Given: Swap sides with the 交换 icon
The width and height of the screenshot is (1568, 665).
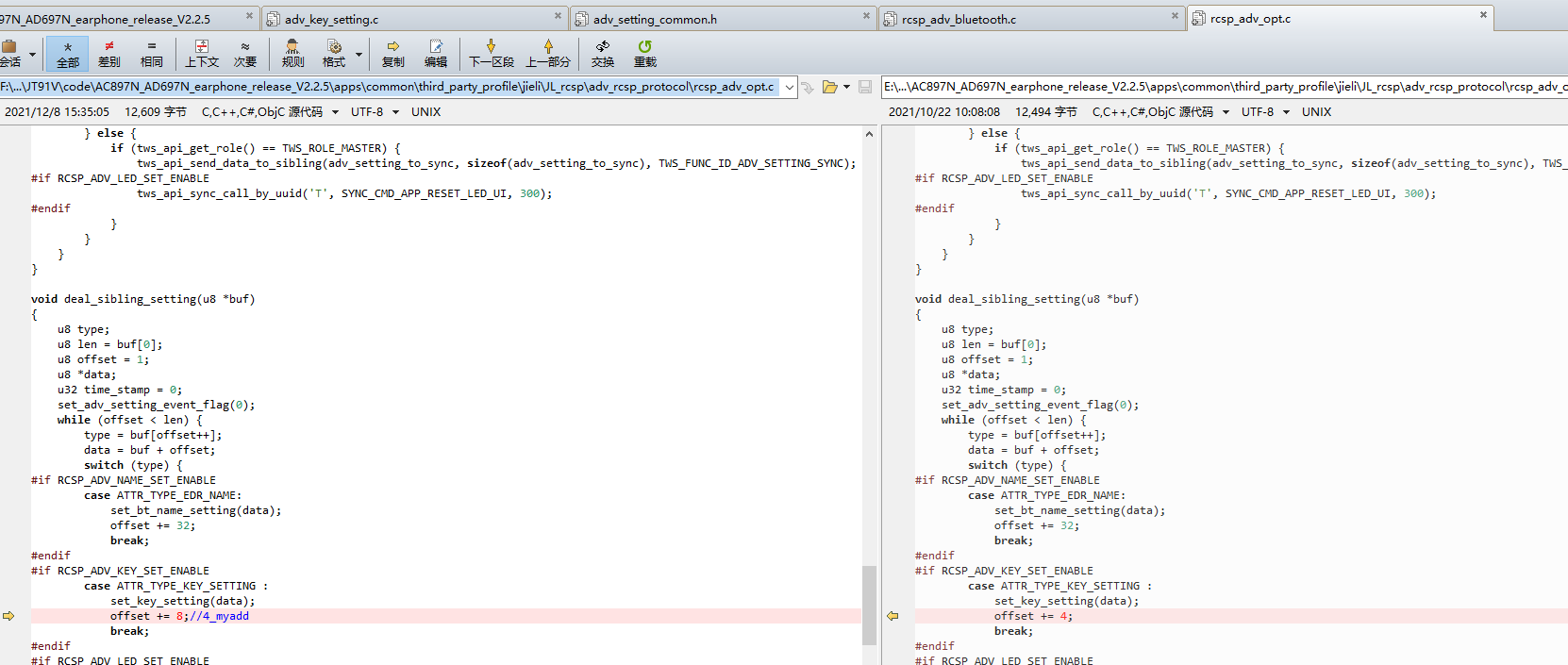Looking at the screenshot, I should 603,54.
